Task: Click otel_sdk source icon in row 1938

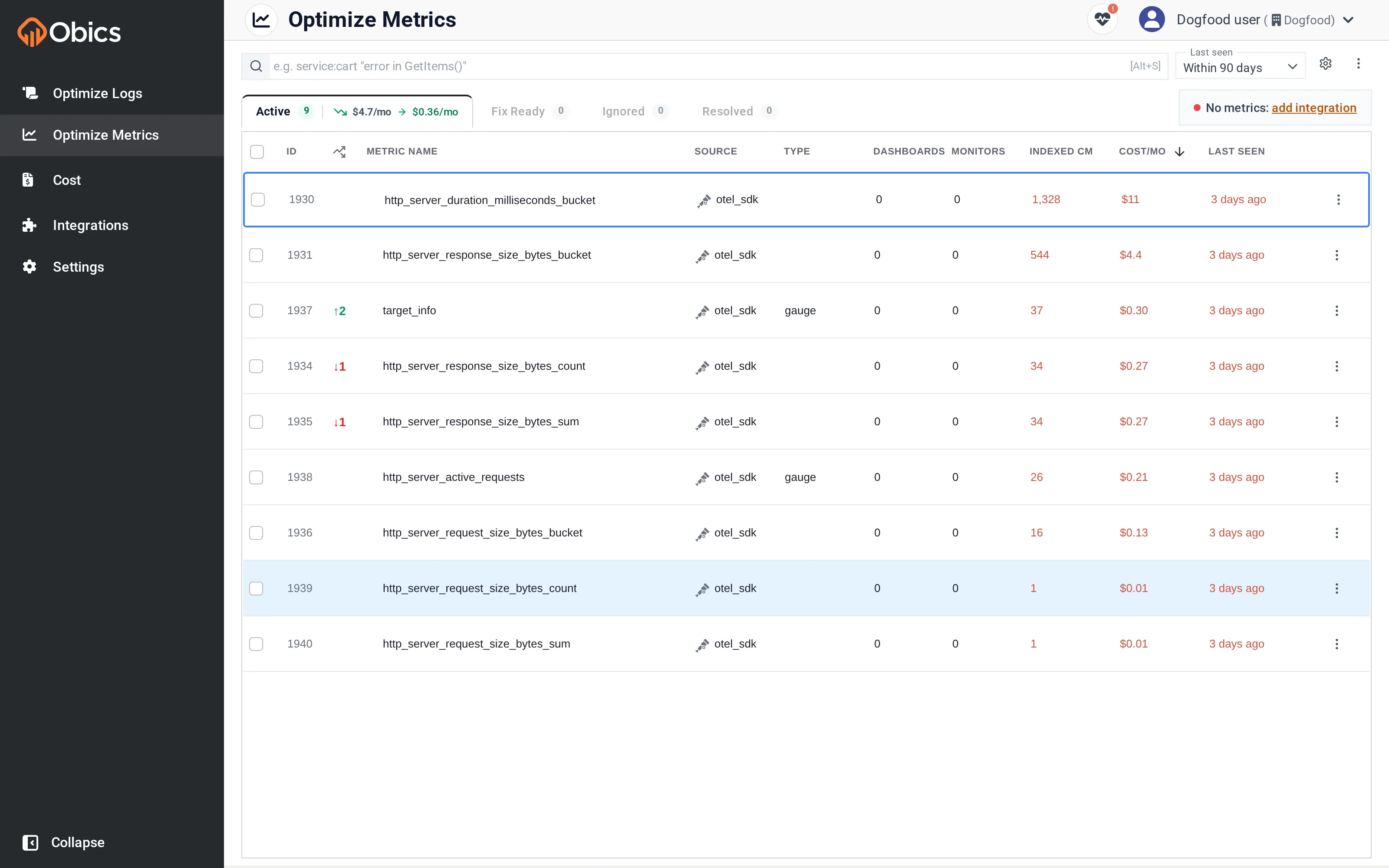Action: [702, 479]
